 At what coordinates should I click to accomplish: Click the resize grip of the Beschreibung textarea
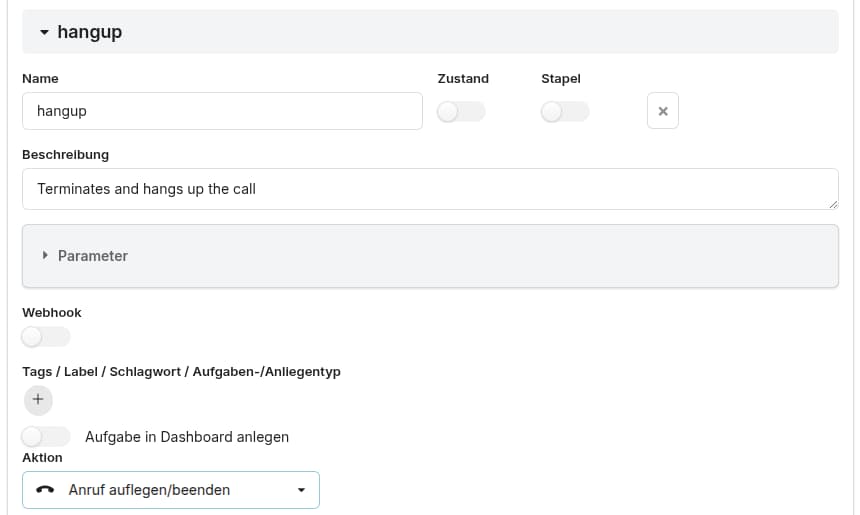click(832, 203)
